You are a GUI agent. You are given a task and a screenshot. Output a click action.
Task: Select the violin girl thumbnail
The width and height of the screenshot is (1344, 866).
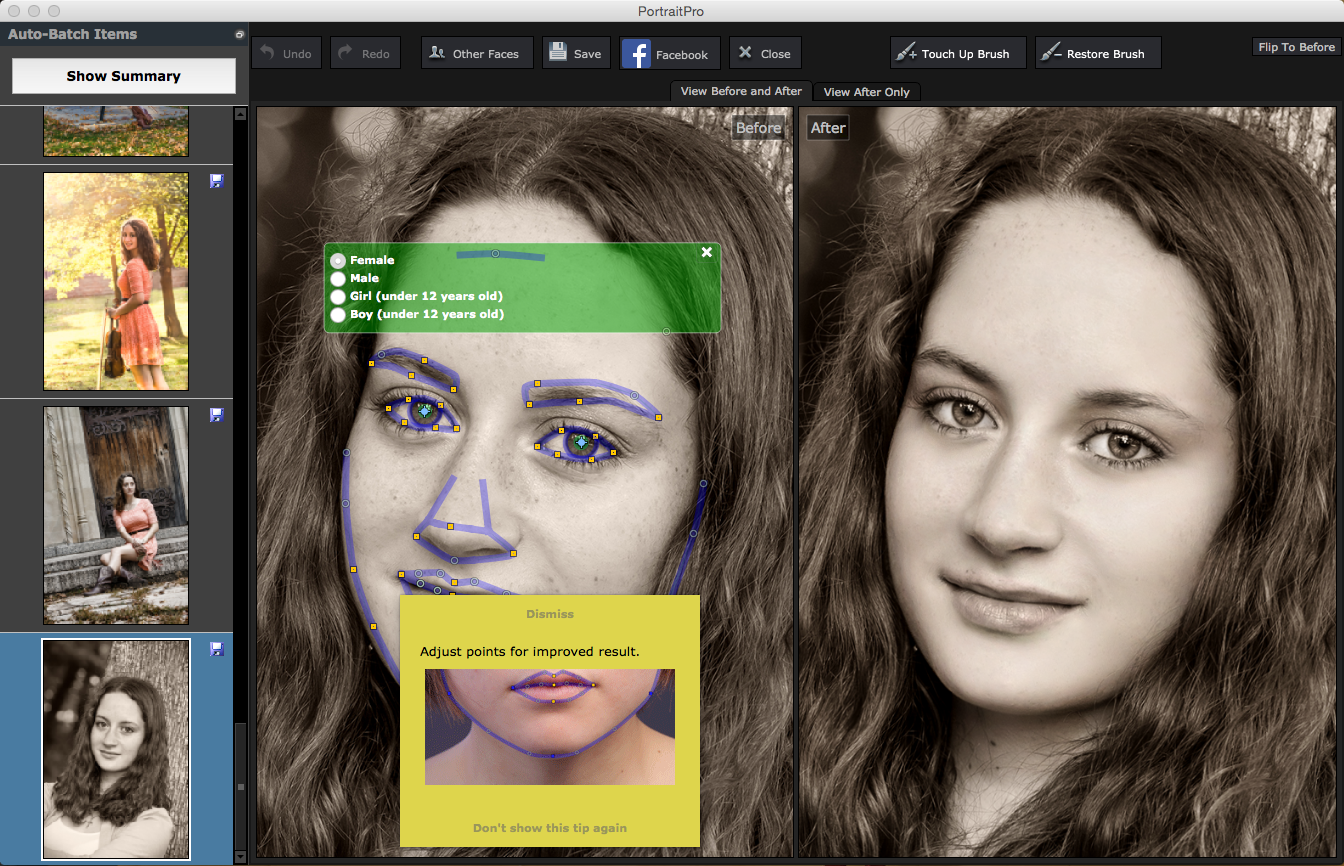(x=116, y=281)
